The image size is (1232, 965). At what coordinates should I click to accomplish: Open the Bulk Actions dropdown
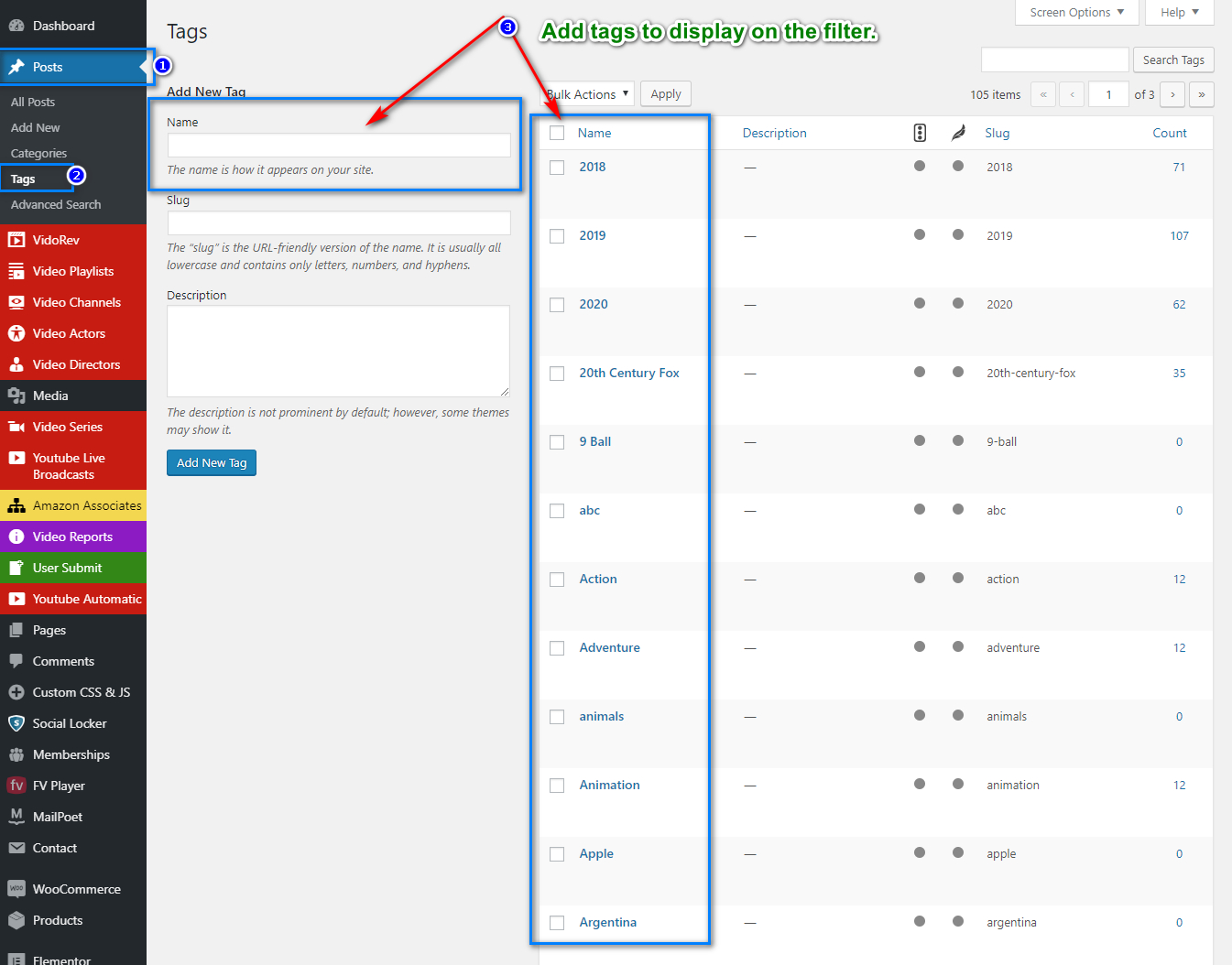[588, 94]
